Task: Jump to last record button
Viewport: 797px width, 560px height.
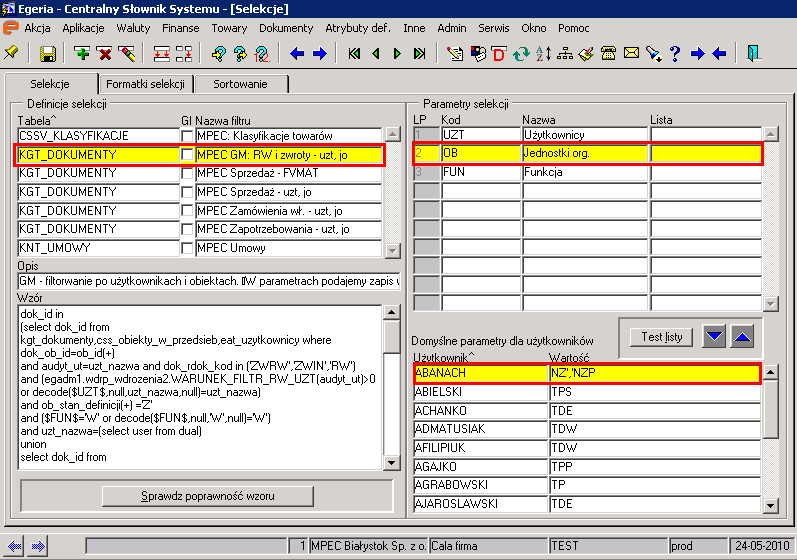Action: 419,53
